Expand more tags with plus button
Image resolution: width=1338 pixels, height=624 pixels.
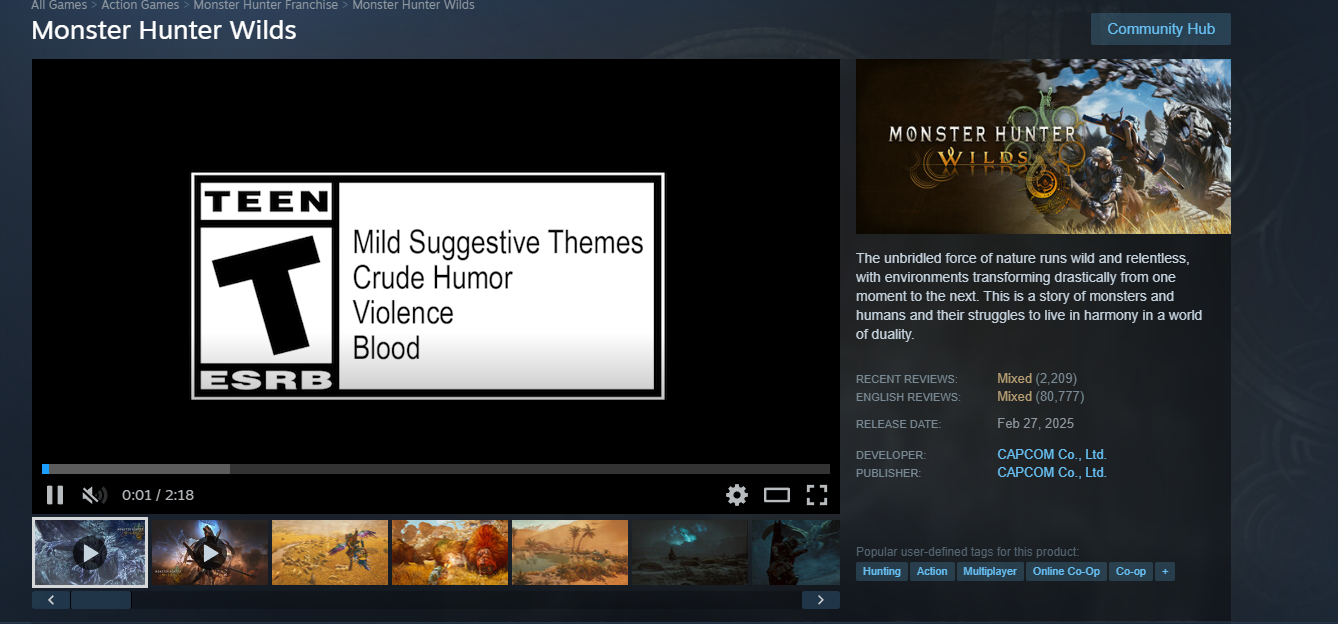(x=1165, y=572)
